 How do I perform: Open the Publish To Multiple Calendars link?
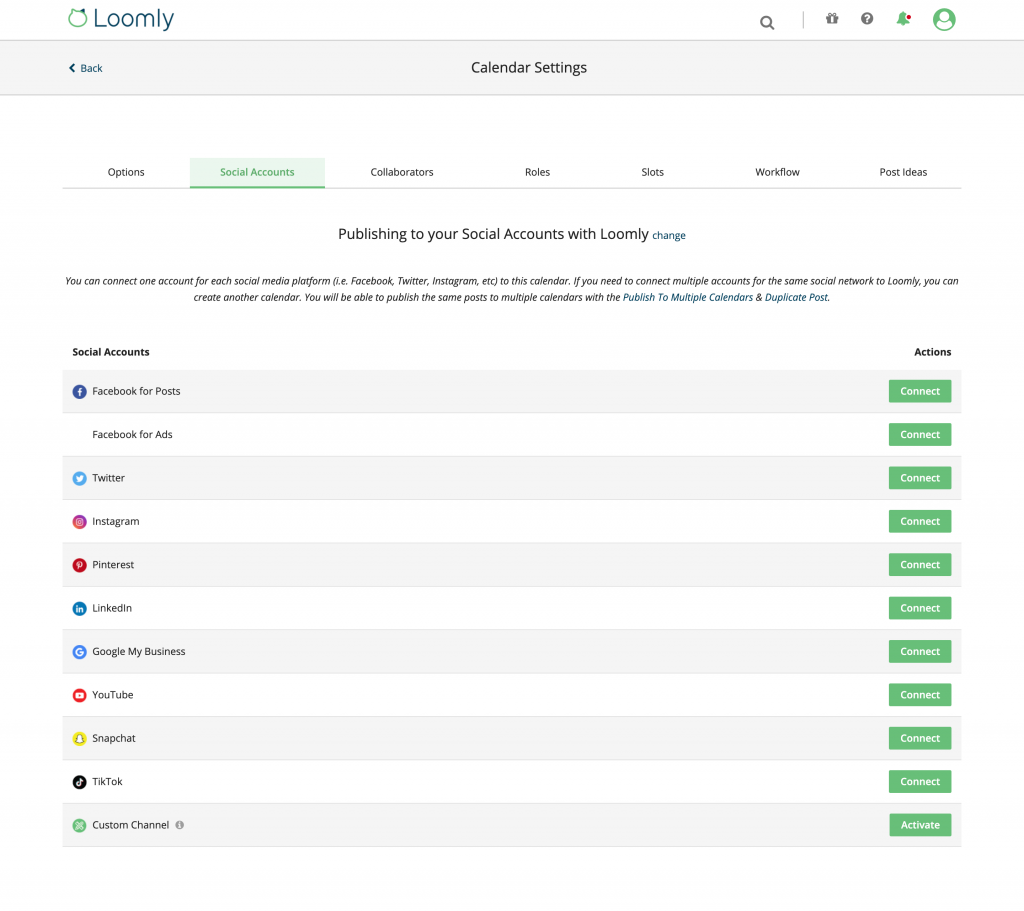[688, 297]
